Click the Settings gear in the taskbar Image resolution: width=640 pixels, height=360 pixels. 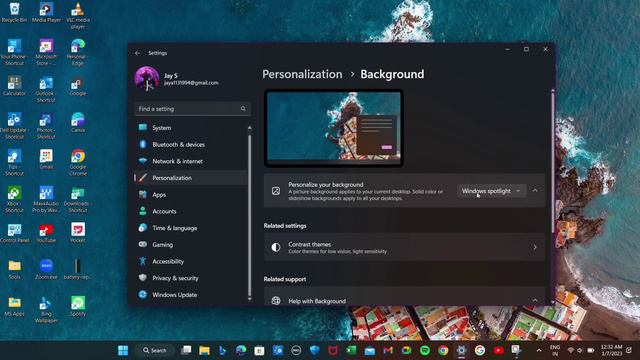(461, 350)
